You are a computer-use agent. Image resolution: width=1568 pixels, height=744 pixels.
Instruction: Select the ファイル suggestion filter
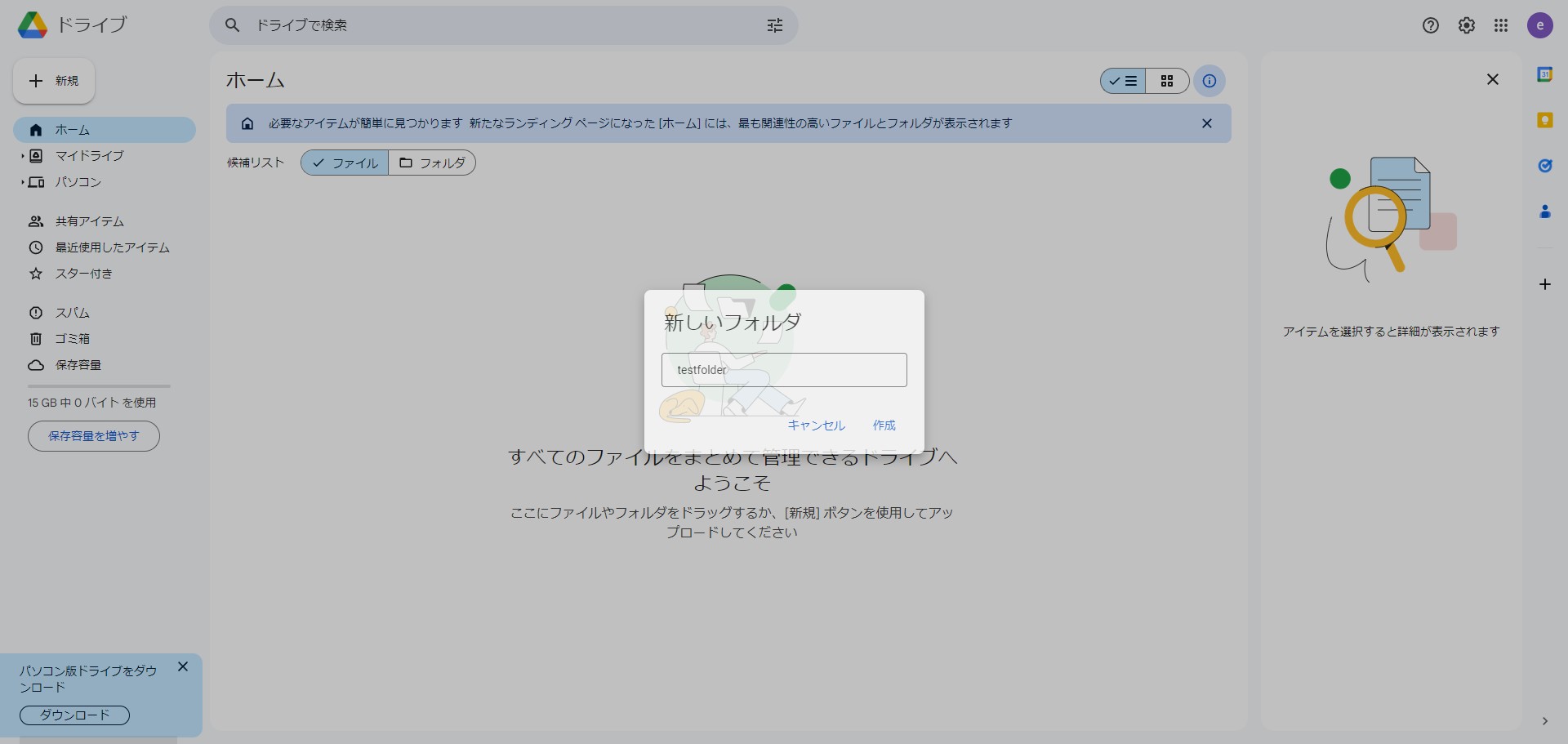[345, 163]
